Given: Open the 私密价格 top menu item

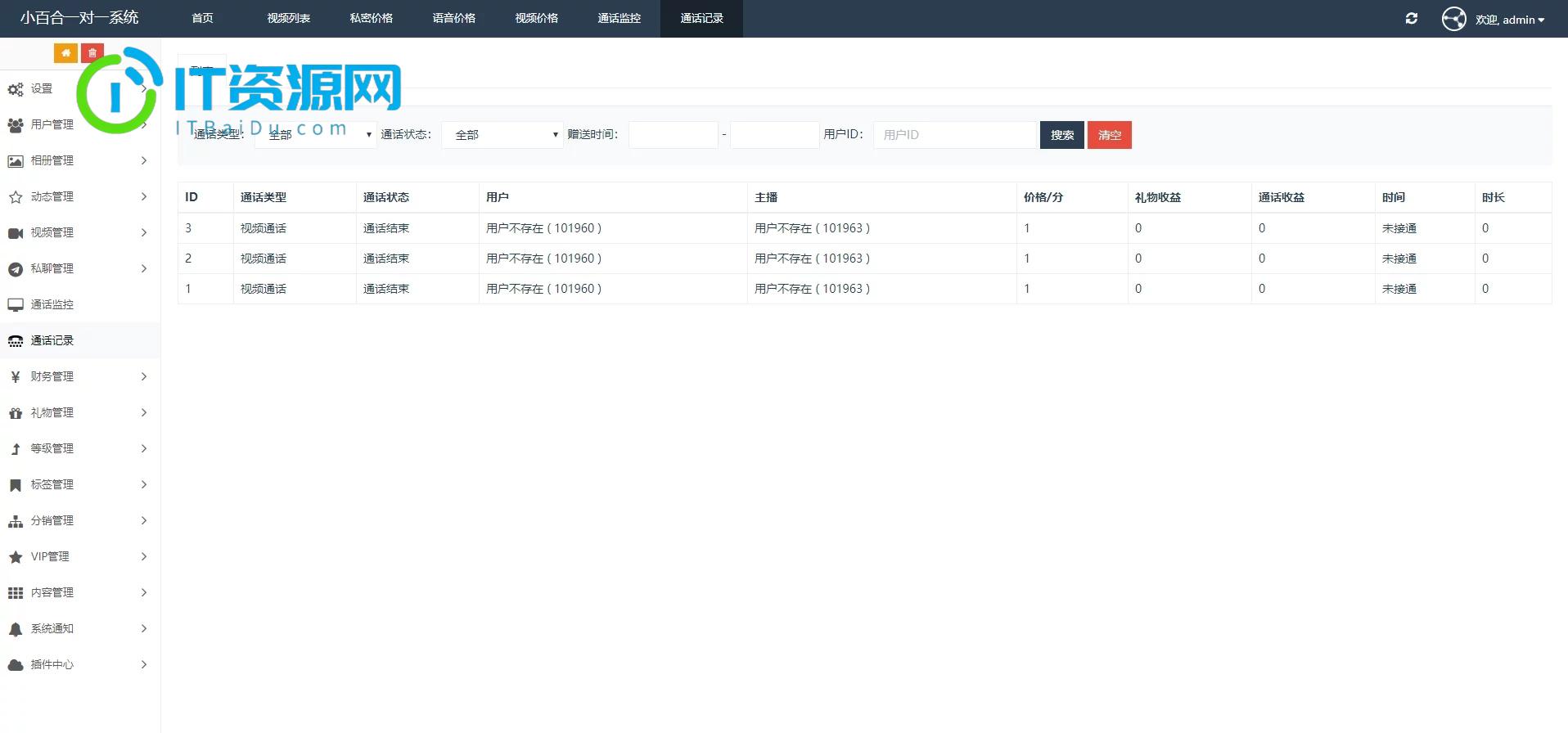Looking at the screenshot, I should 371,18.
